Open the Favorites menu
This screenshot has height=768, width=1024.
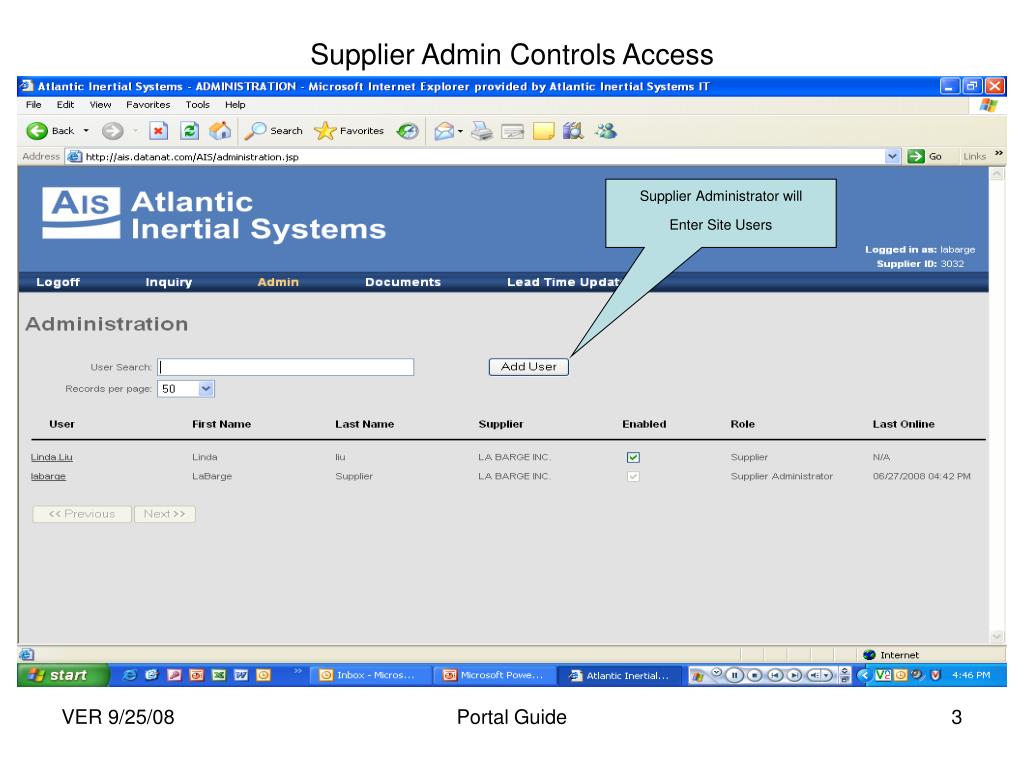tap(148, 104)
